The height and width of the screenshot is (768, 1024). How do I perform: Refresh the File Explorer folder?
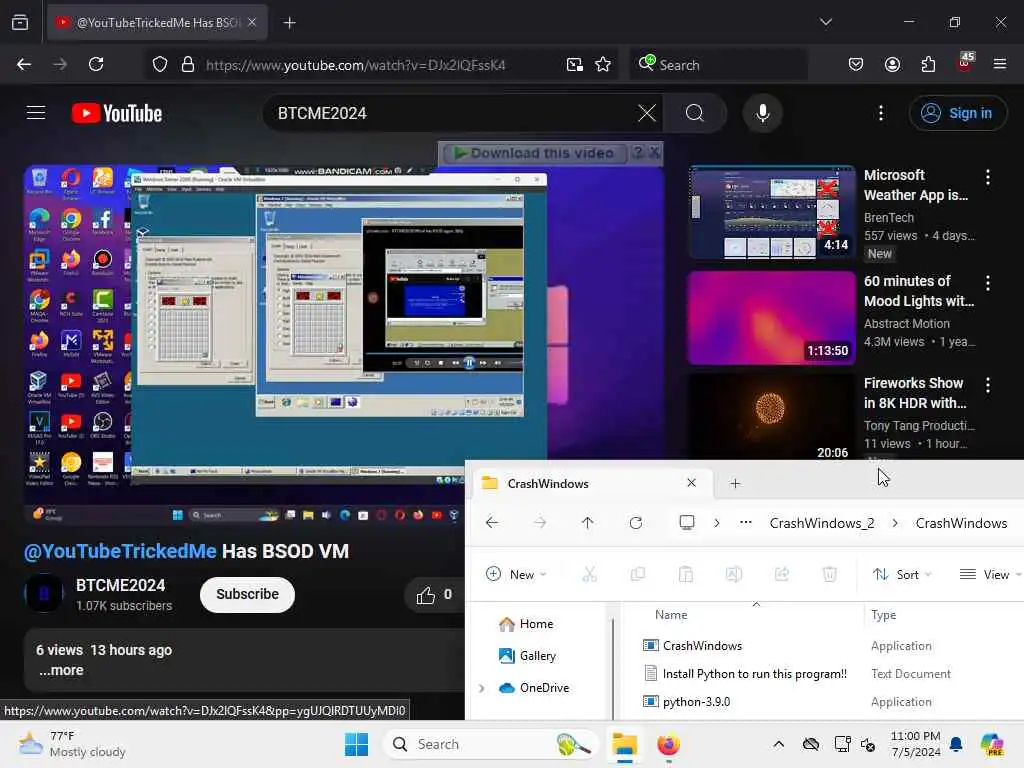pos(635,522)
